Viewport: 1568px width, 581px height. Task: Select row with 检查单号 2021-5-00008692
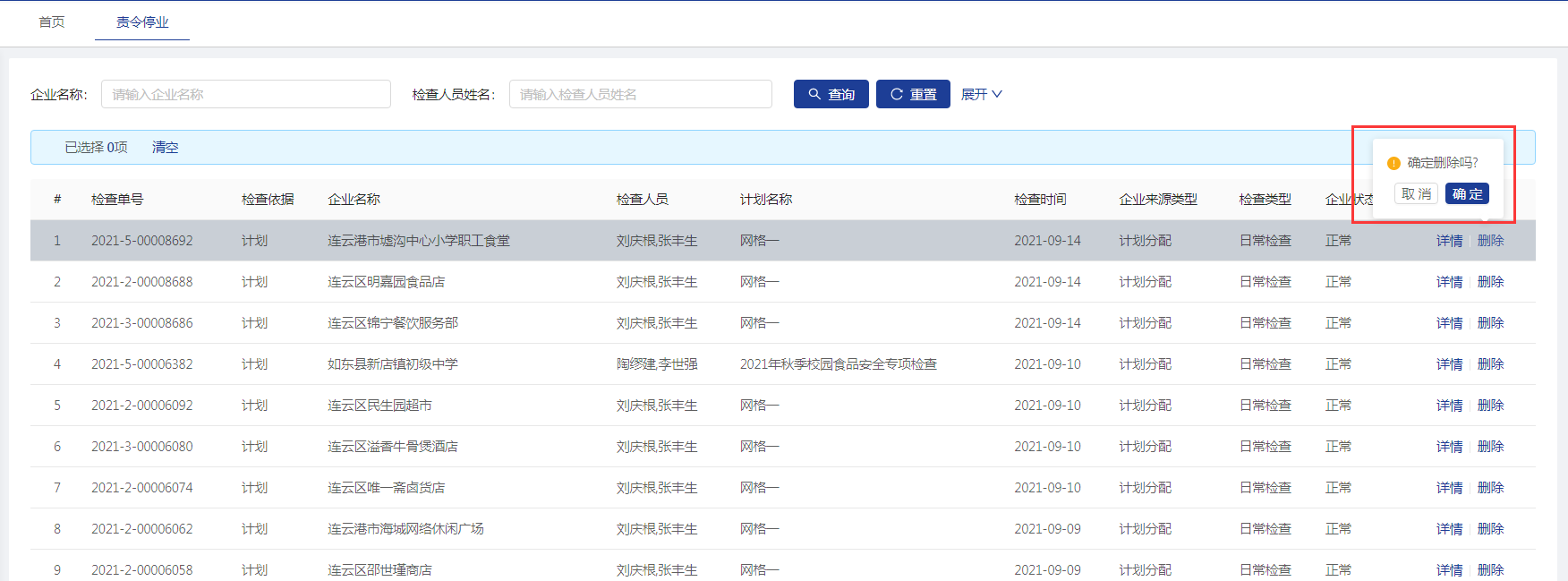(x=141, y=241)
